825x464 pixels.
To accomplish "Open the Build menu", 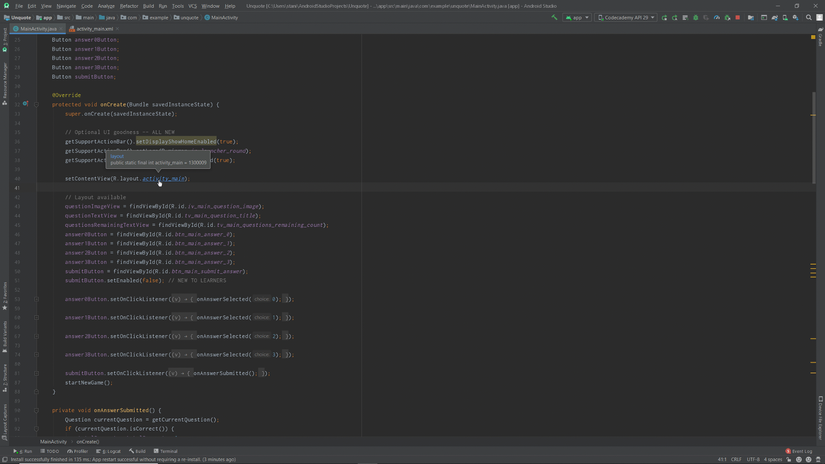I will 148,6.
